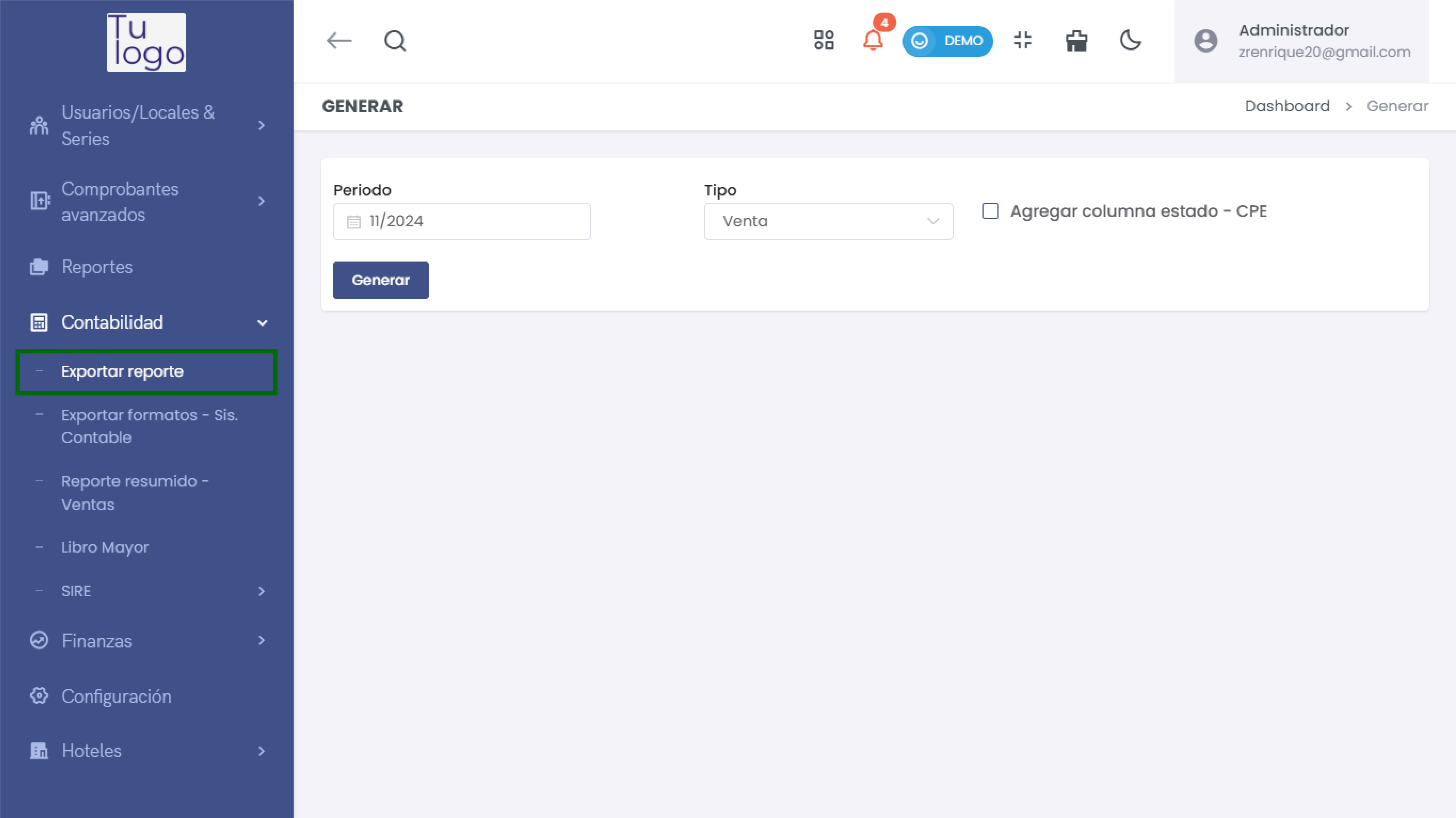The image size is (1456, 818).
Task: Open 'Reporte resumido - Ventas' submenu entry
Action: (x=134, y=493)
